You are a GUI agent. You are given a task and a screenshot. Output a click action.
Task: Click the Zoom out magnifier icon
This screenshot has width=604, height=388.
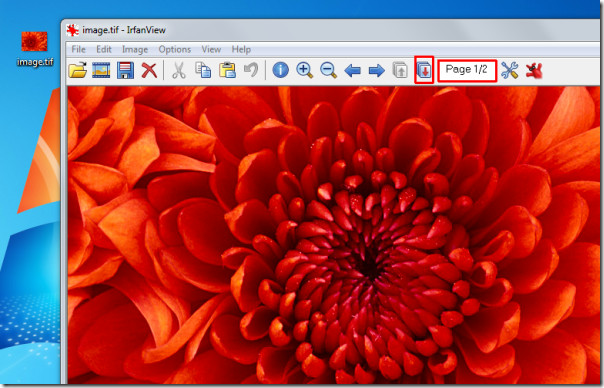pyautogui.click(x=329, y=70)
